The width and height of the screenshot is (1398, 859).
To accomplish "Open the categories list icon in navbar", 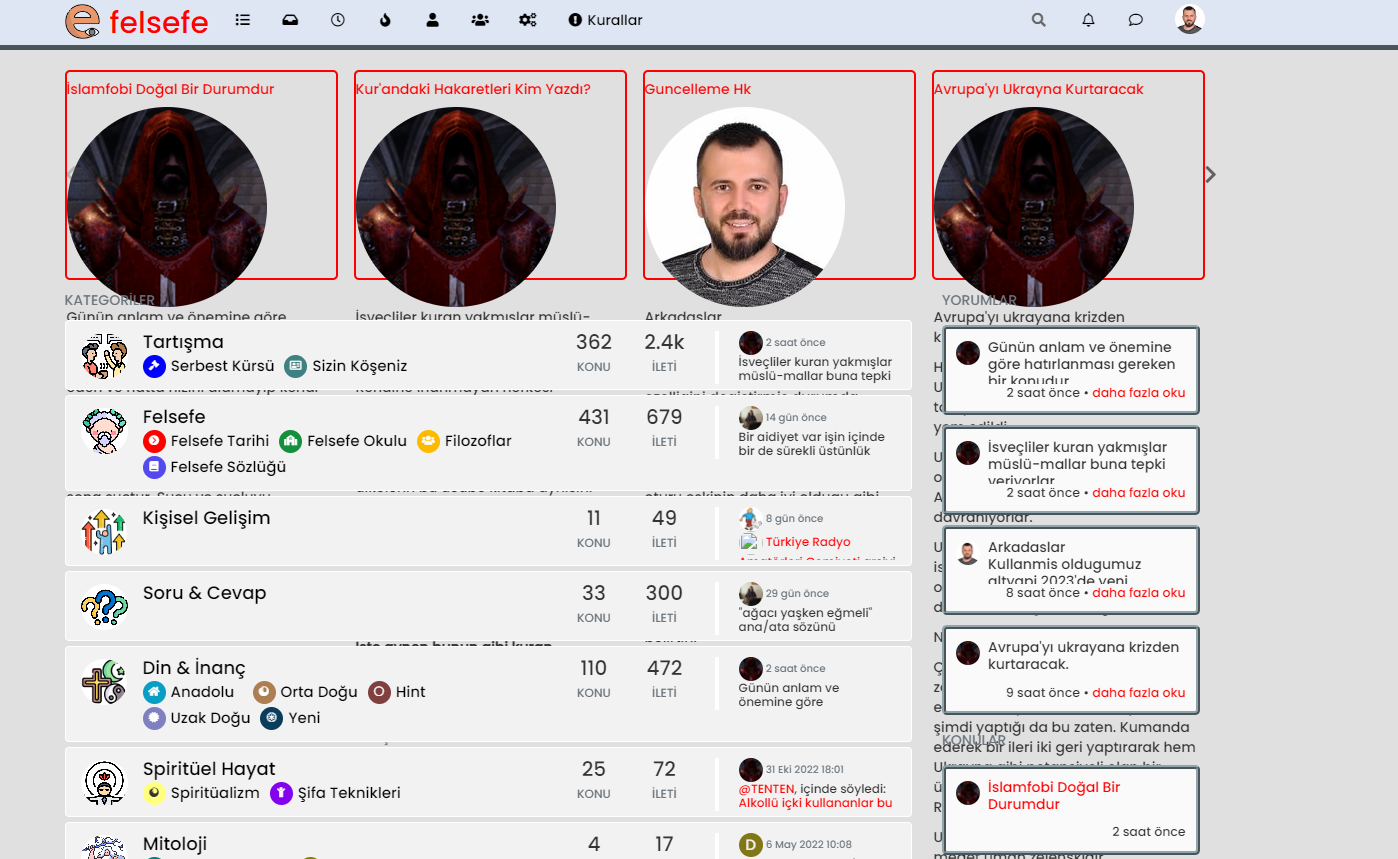I will tap(242, 20).
